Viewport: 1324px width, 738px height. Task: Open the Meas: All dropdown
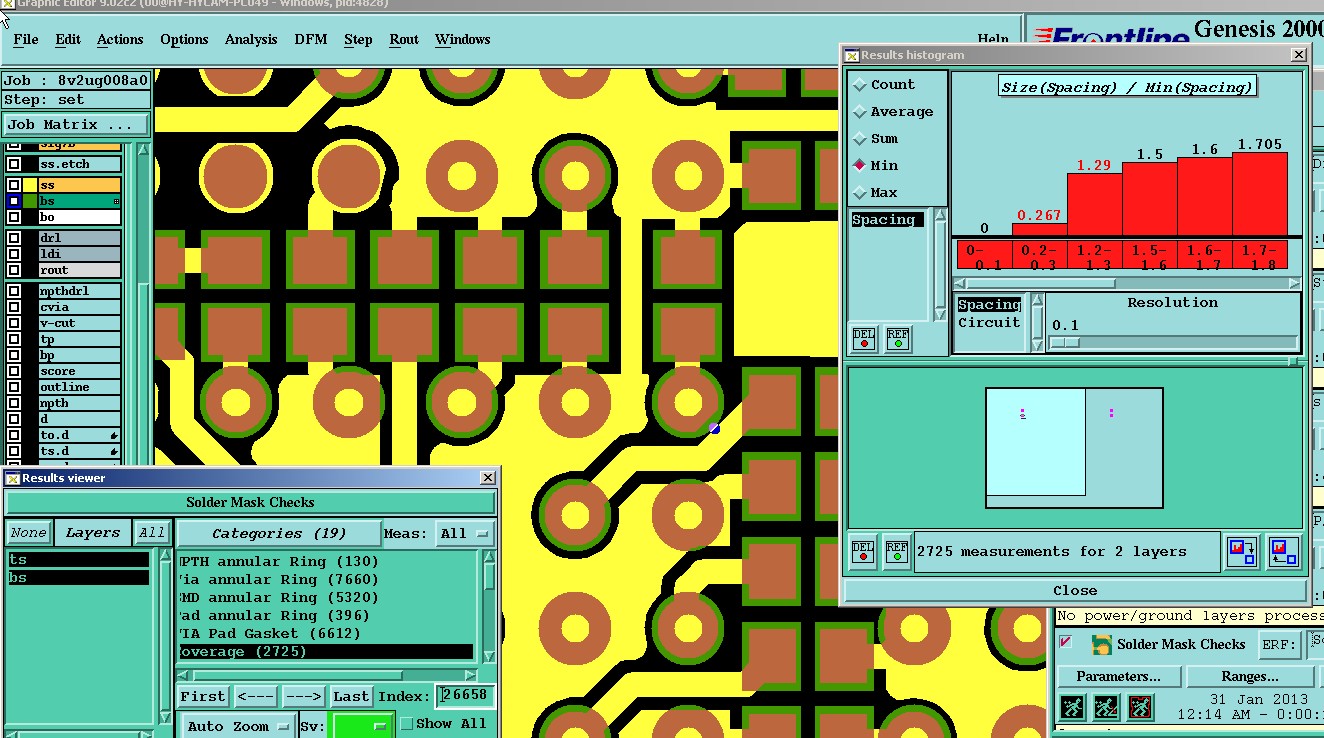463,534
